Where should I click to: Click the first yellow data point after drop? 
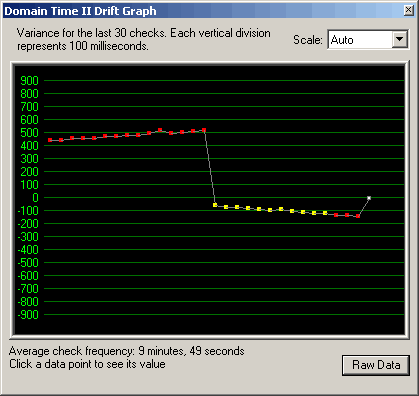click(x=215, y=205)
